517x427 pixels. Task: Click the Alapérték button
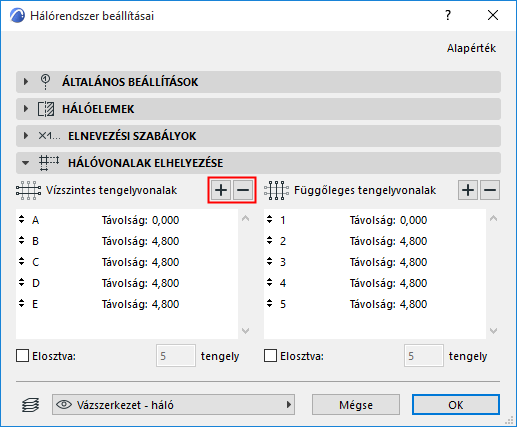(471, 48)
